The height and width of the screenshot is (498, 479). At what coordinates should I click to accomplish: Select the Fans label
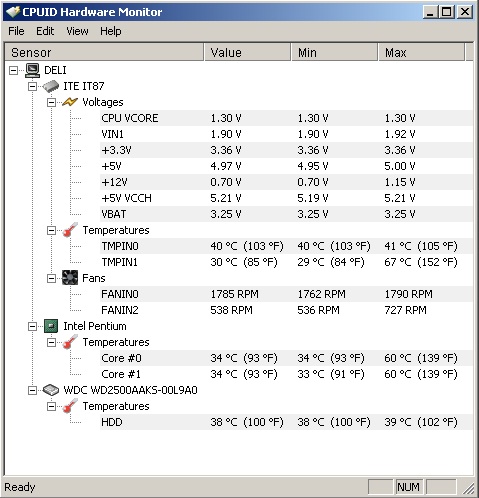click(x=94, y=278)
